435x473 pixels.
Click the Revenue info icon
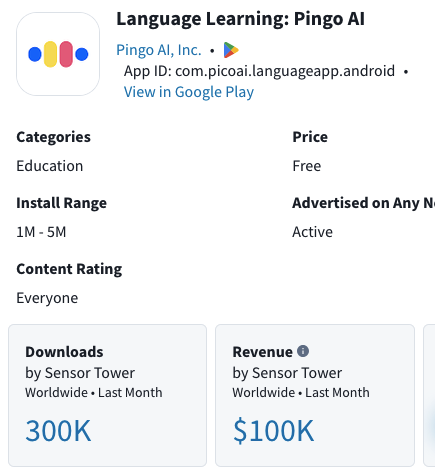(x=303, y=351)
